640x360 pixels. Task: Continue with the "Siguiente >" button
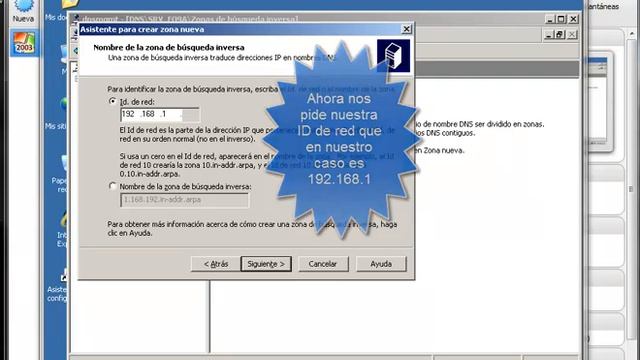point(266,264)
